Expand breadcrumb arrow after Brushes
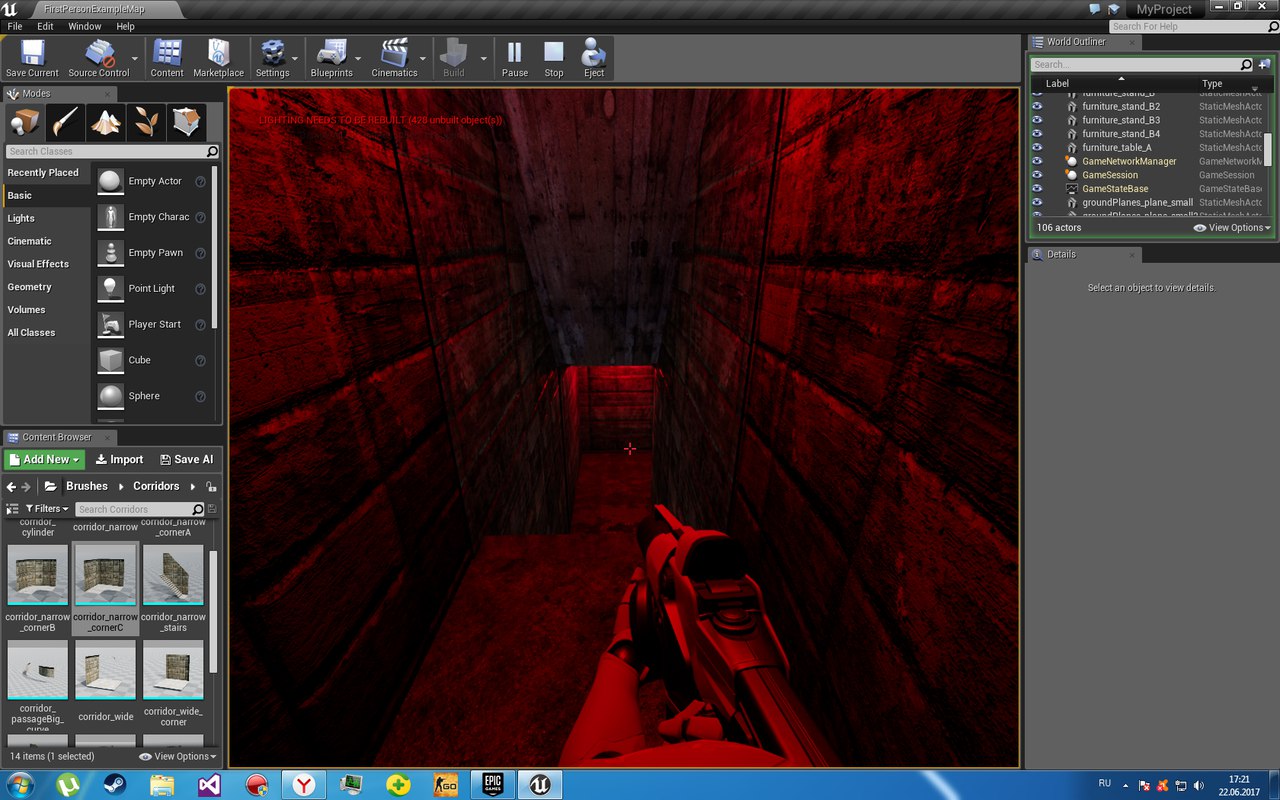1280x800 pixels. coord(121,487)
